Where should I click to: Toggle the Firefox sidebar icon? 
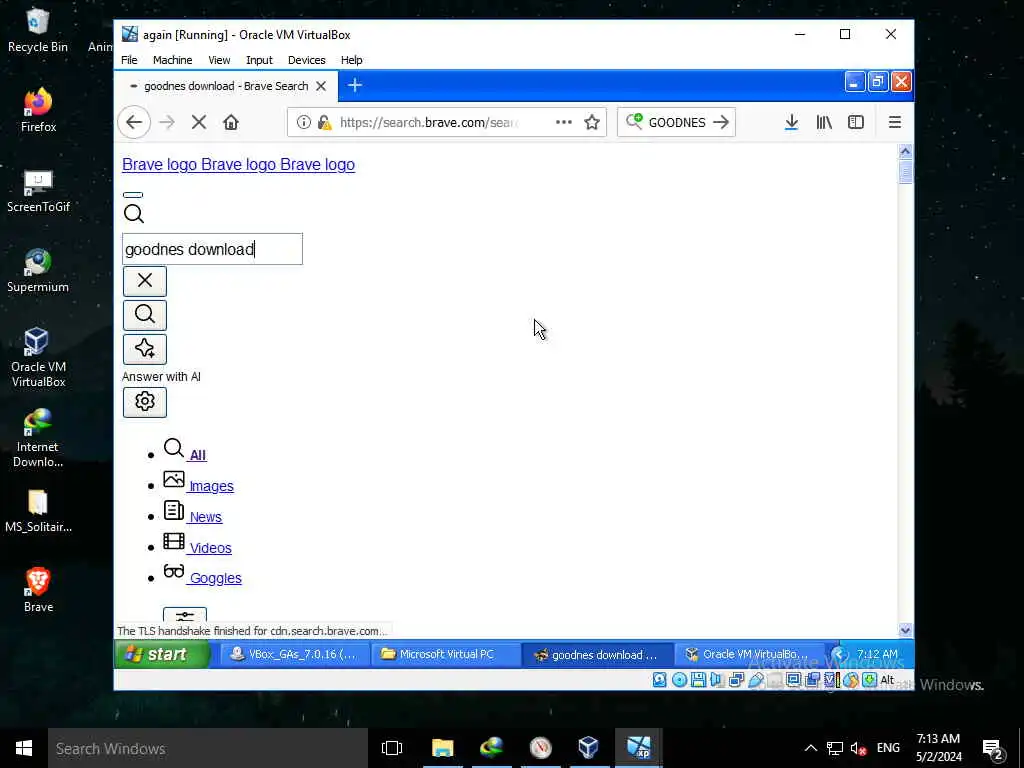pyautogui.click(x=856, y=122)
